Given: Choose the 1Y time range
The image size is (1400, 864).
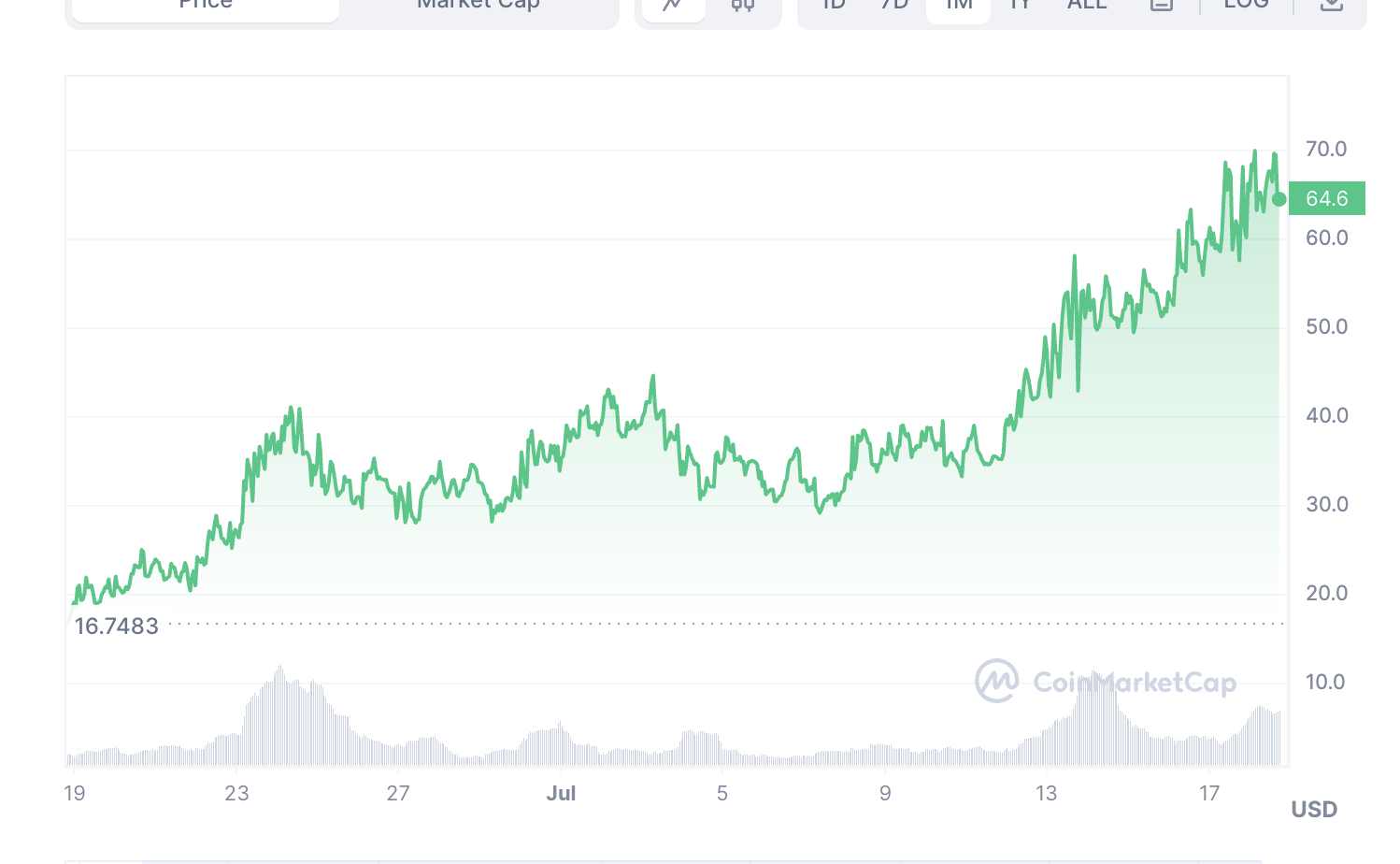Looking at the screenshot, I should point(1021,5).
